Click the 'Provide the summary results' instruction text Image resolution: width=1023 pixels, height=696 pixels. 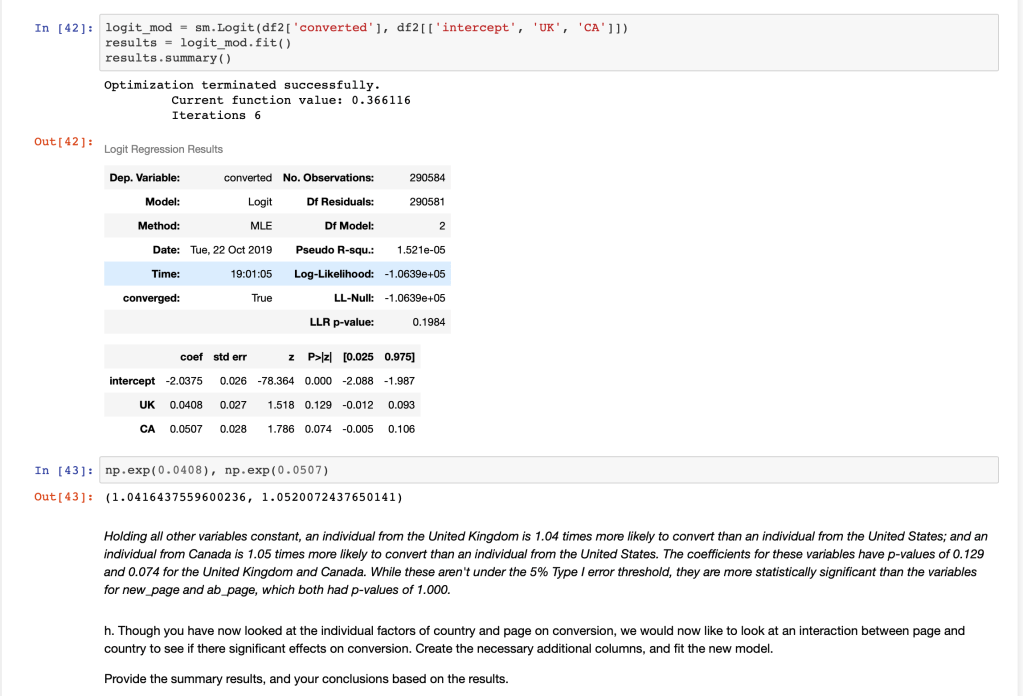(305, 679)
